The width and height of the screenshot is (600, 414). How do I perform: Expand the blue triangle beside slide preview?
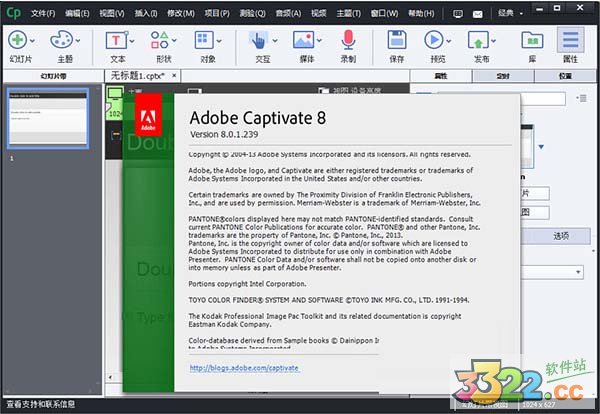[x=541, y=147]
